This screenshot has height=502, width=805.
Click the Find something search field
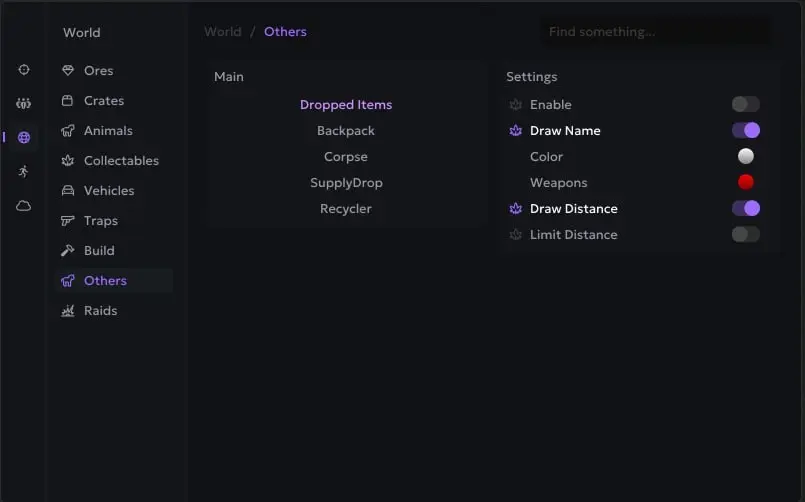[x=655, y=32]
